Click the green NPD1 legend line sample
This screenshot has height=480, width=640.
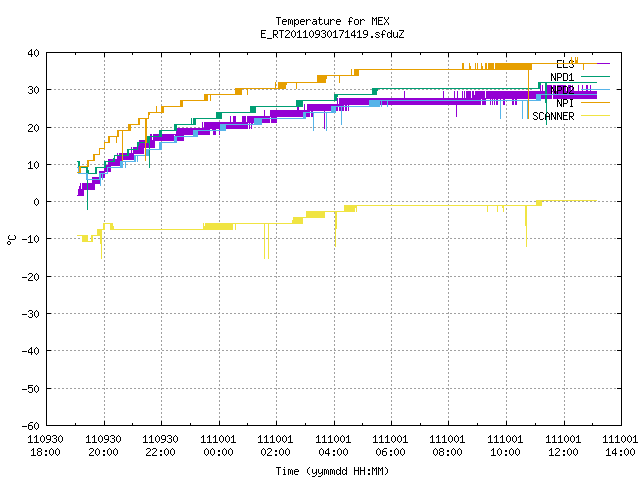(x=595, y=76)
